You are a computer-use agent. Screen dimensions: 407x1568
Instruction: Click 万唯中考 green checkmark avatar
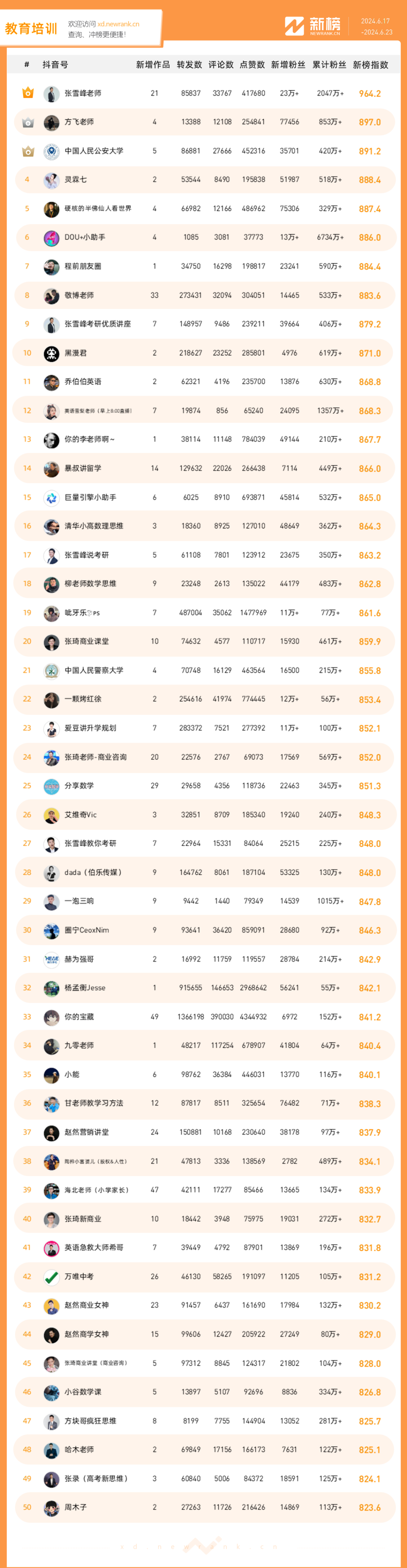tap(51, 1276)
